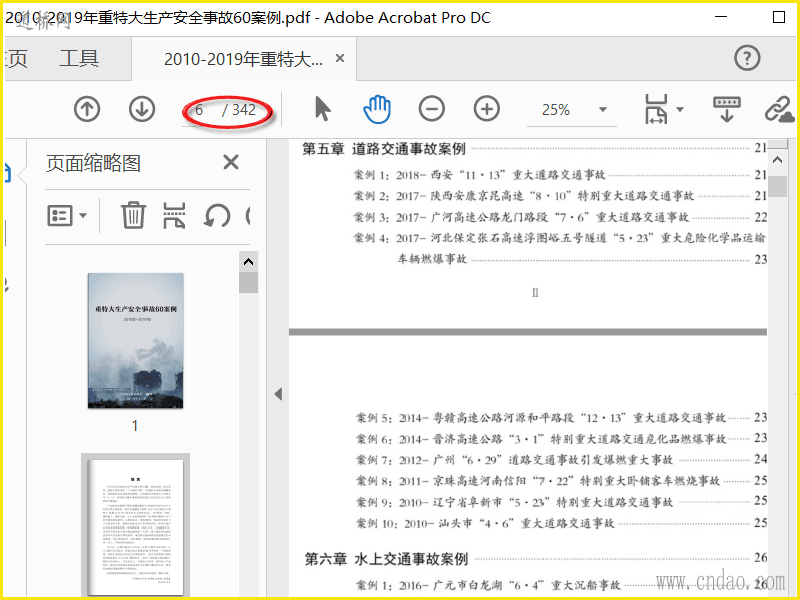Click 案例 1: 2016- 广元市白龙湖 entry

click(488, 585)
